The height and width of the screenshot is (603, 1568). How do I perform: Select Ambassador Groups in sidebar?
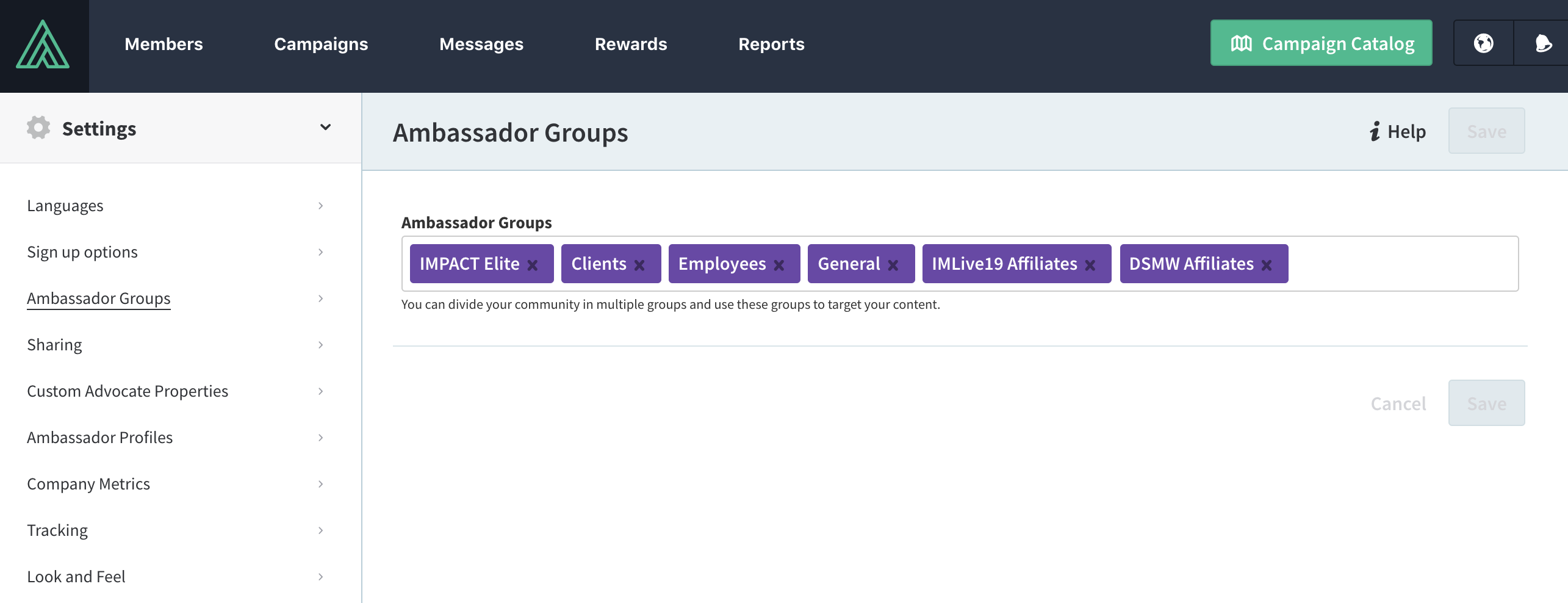tap(99, 298)
